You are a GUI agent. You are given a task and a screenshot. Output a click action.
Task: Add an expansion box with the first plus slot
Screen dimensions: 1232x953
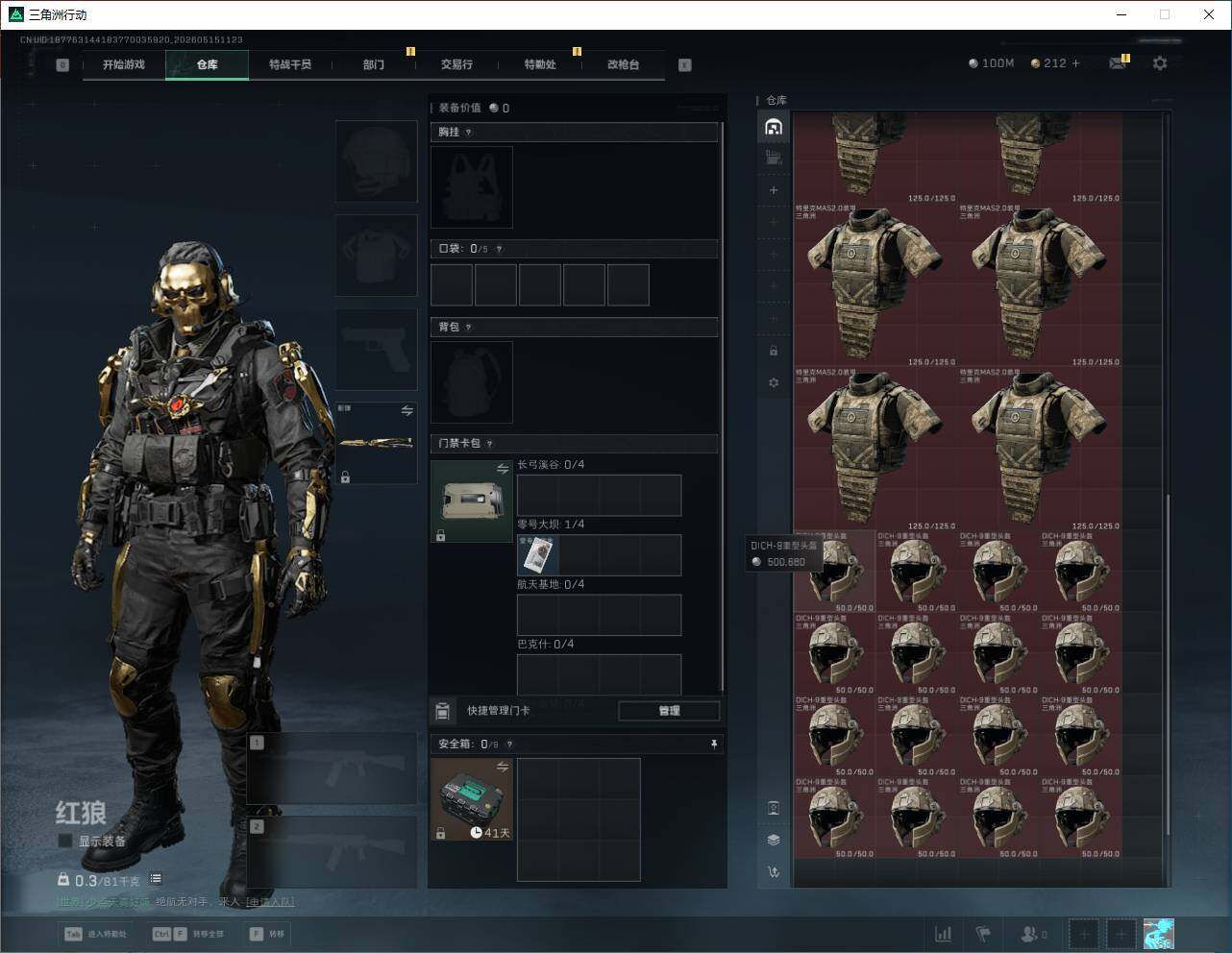coord(774,190)
